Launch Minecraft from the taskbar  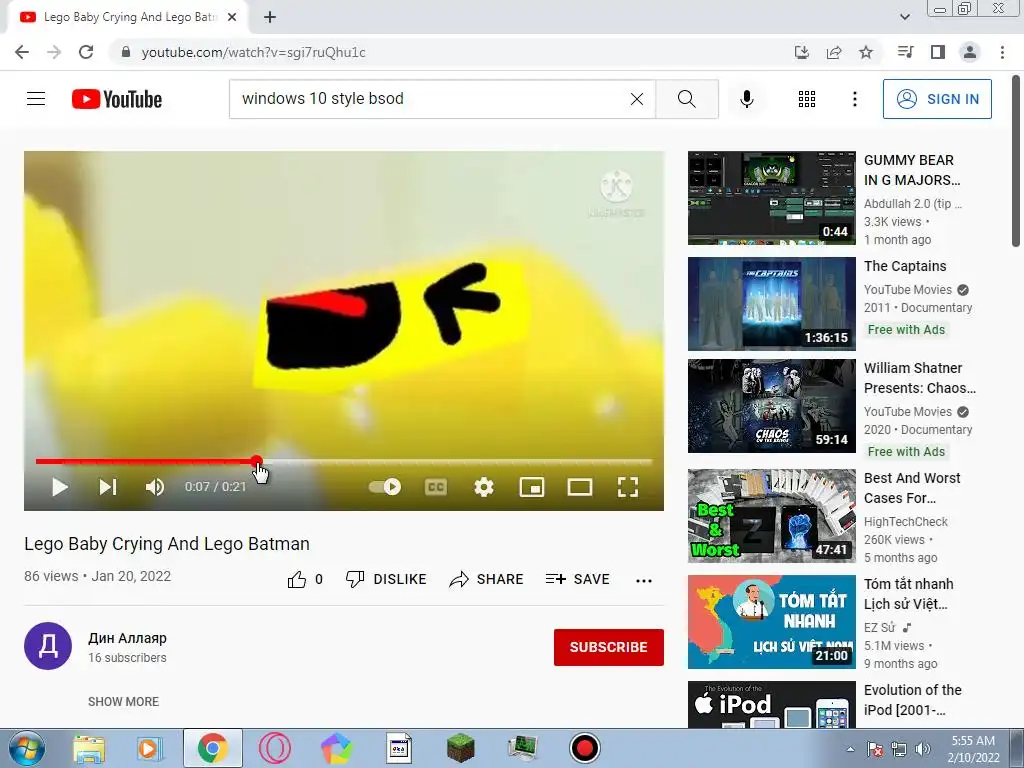[460, 748]
